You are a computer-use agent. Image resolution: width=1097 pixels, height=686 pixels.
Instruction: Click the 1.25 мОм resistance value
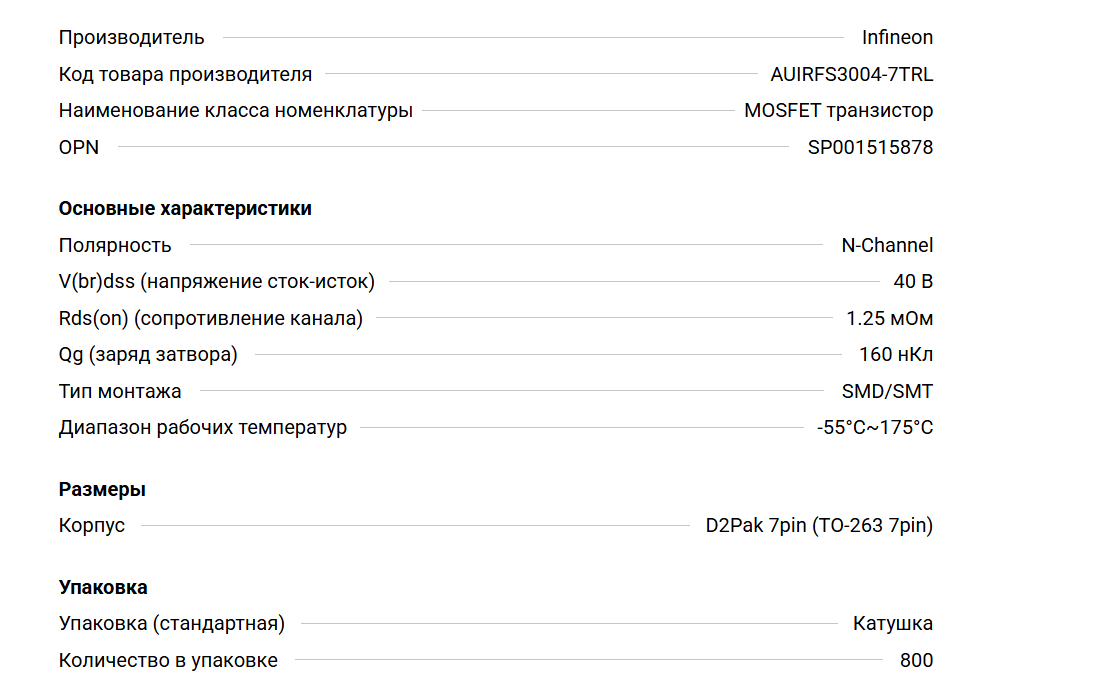(889, 319)
